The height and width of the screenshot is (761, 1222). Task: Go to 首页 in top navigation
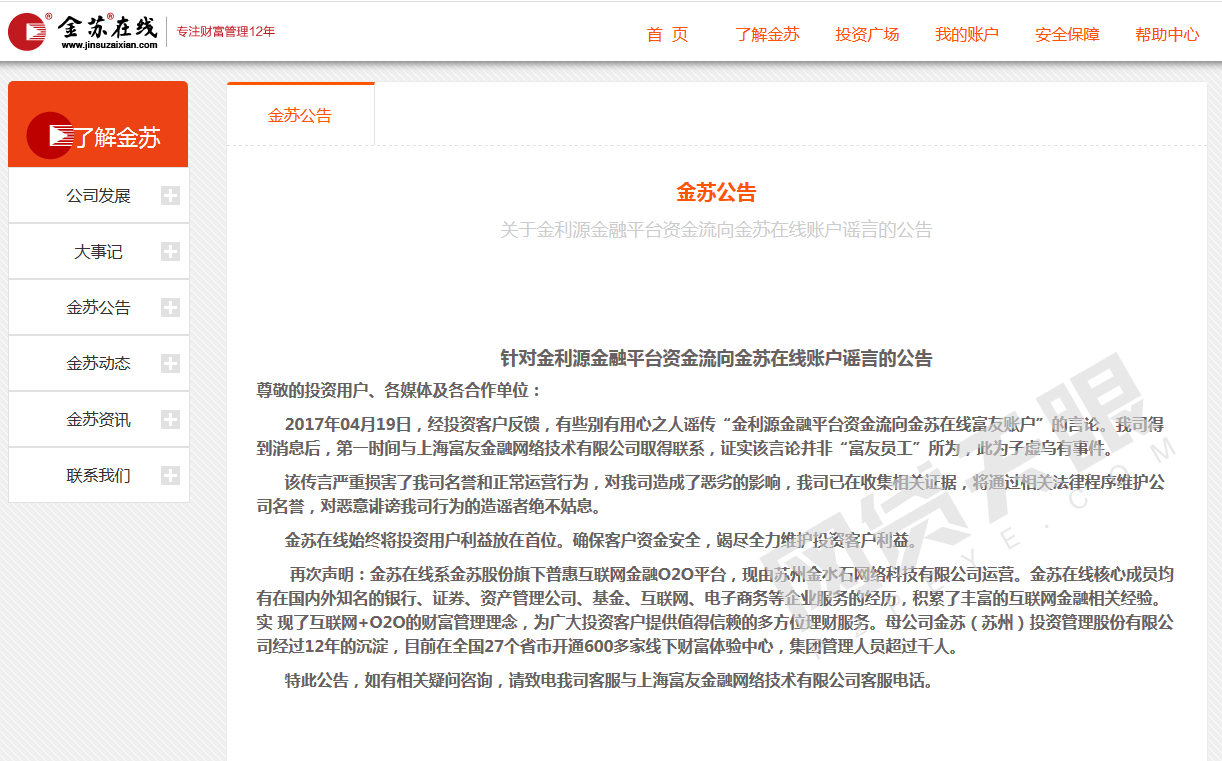tap(668, 34)
